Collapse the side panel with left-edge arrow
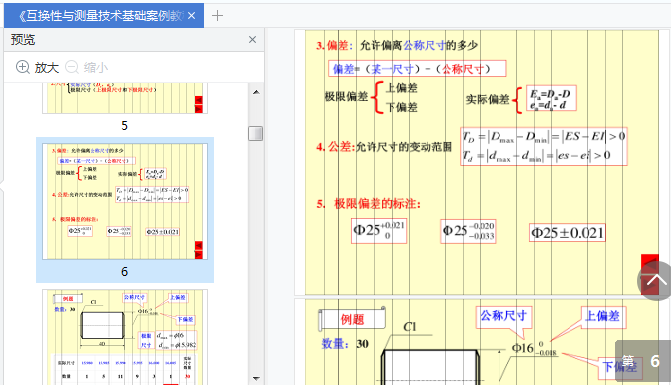Screen dimensions: 671x385 2,187
